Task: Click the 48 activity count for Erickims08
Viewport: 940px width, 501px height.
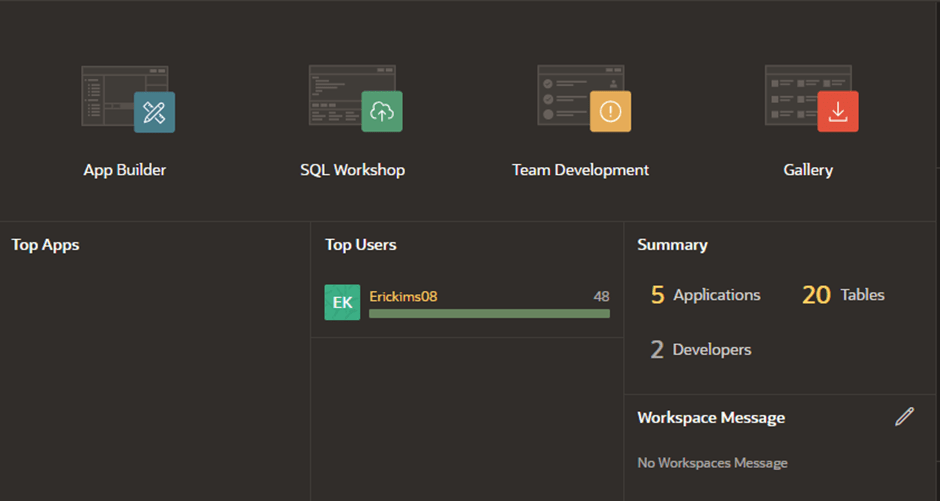Action: [x=601, y=296]
